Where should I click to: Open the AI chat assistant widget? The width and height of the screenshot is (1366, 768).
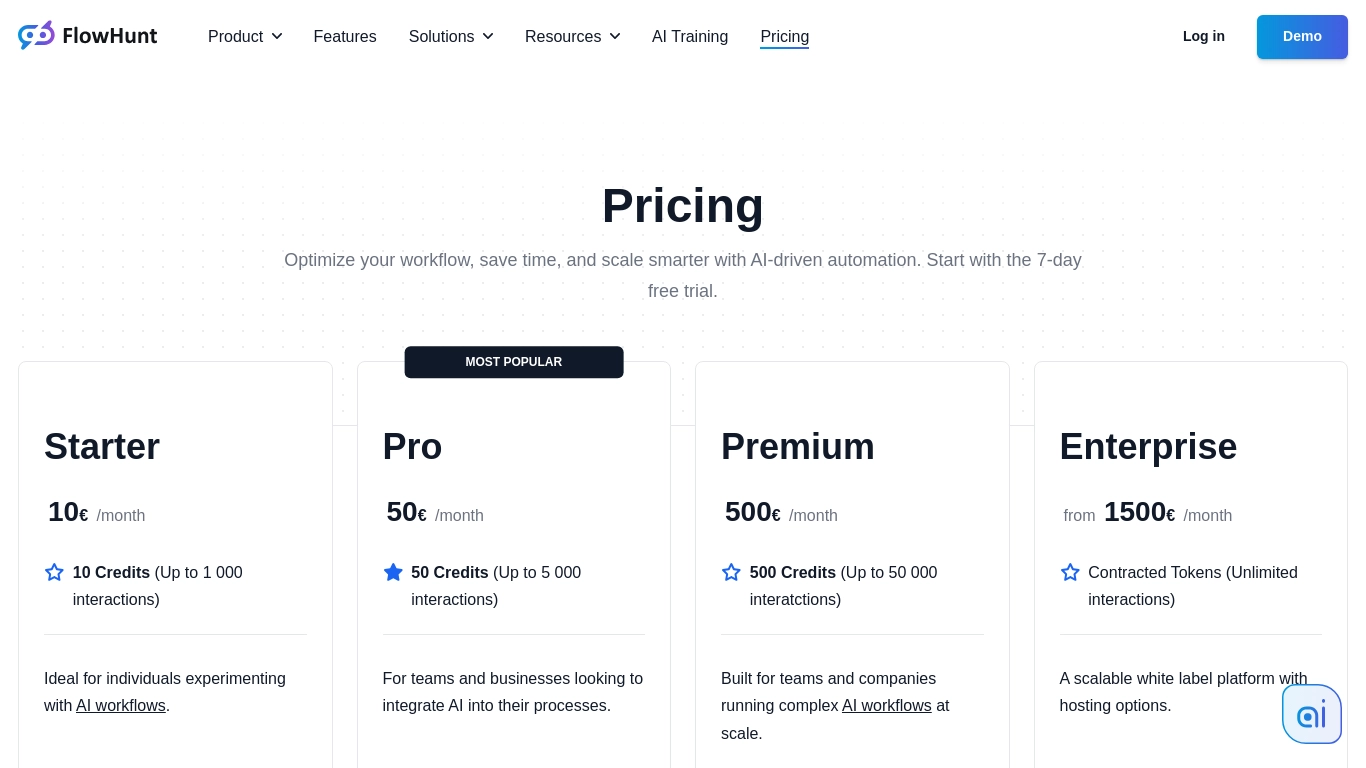(x=1312, y=713)
